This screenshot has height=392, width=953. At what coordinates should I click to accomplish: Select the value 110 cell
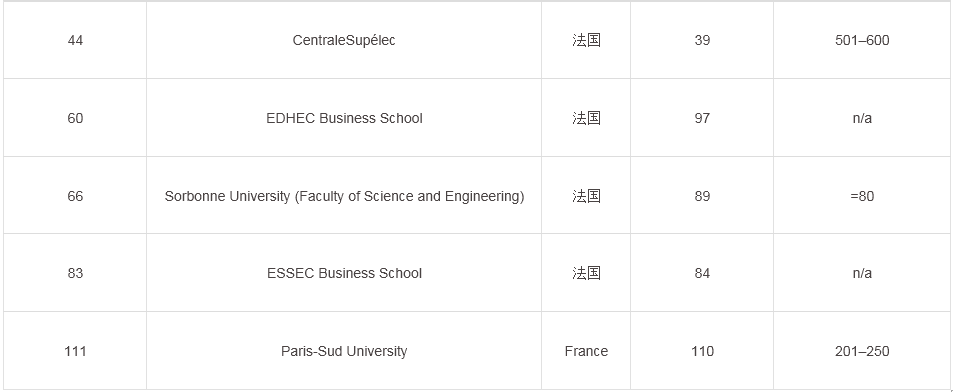tap(702, 351)
